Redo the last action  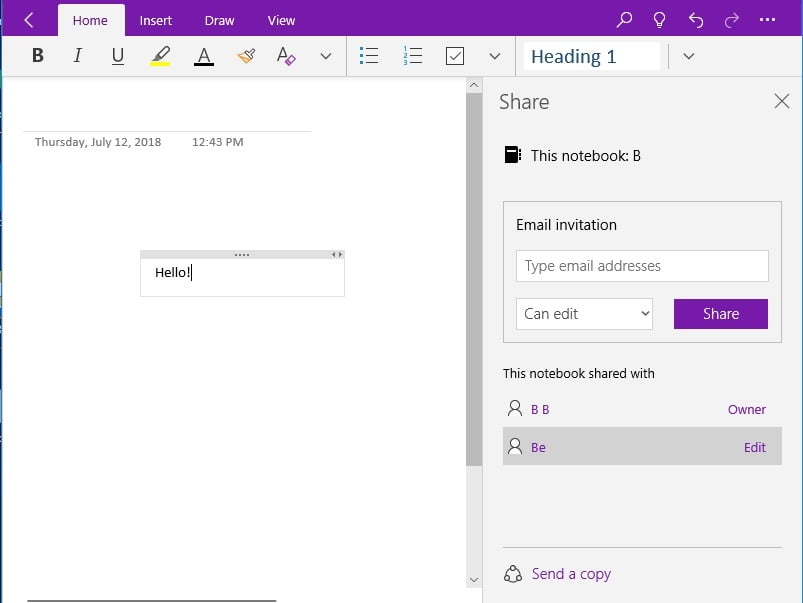click(x=732, y=20)
